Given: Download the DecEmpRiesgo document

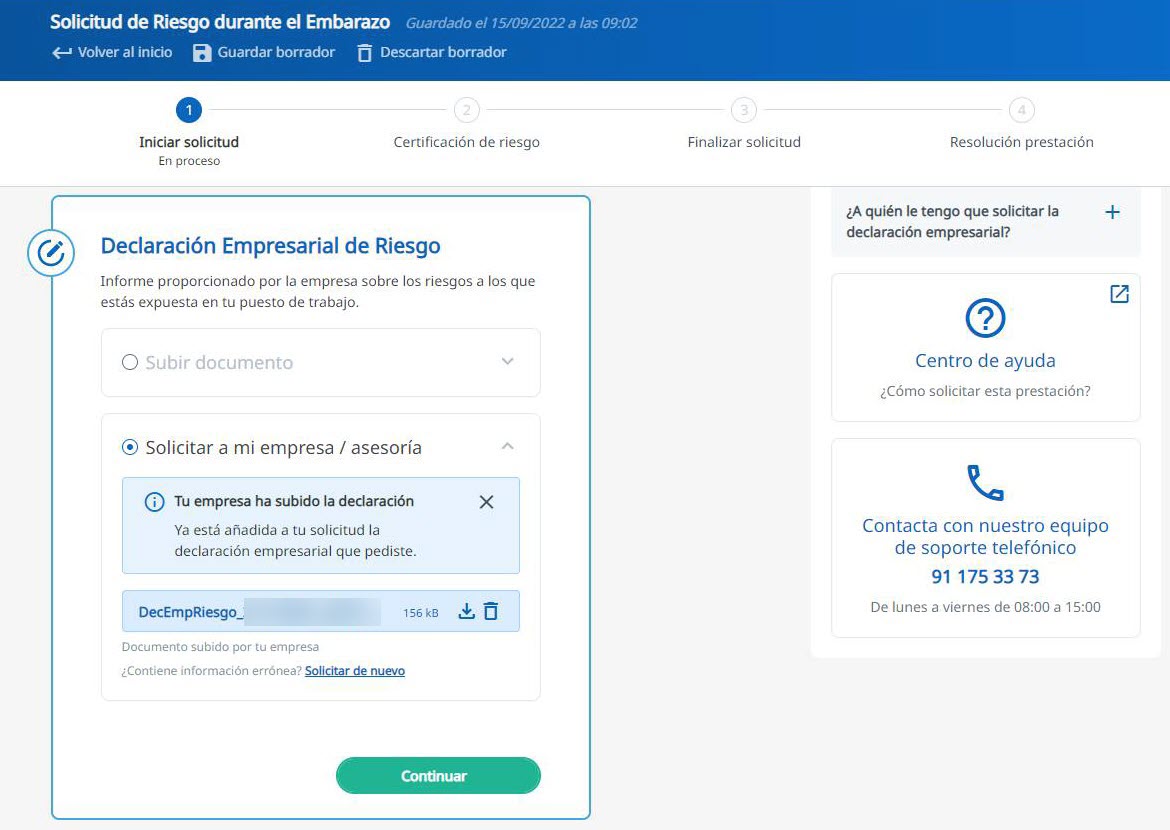Looking at the screenshot, I should pyautogui.click(x=466, y=611).
